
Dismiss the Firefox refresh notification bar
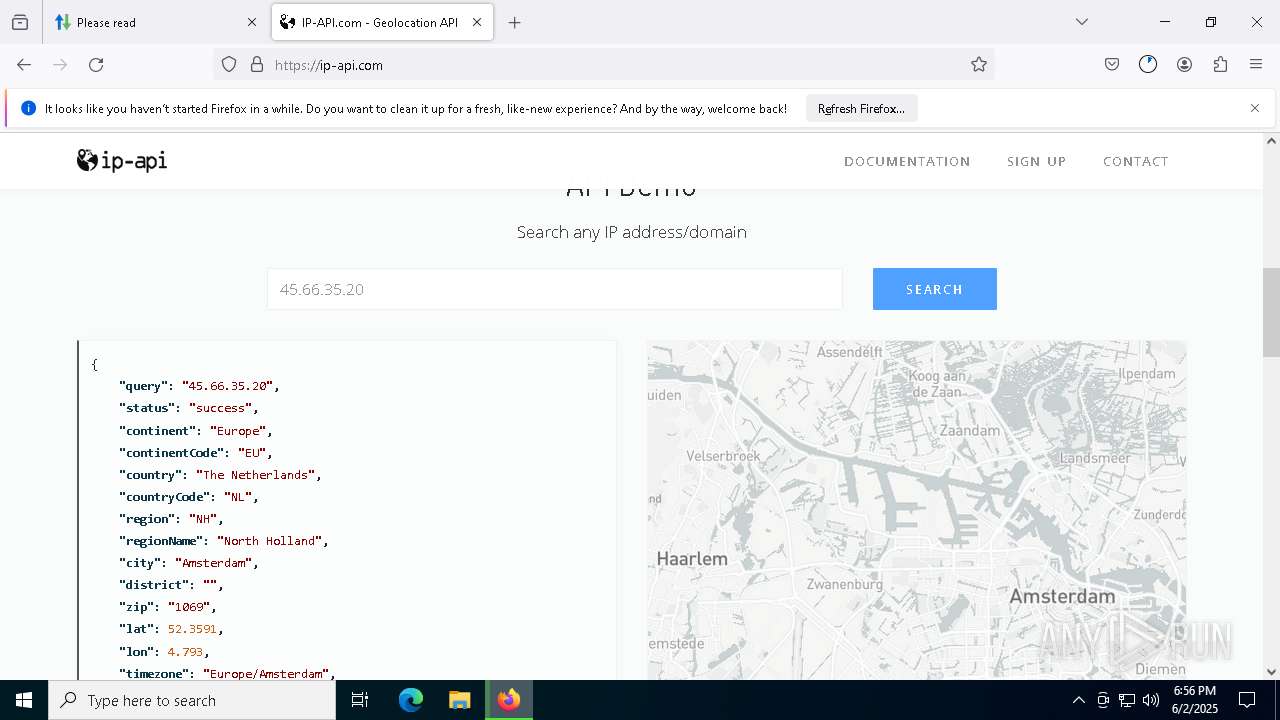[1255, 108]
